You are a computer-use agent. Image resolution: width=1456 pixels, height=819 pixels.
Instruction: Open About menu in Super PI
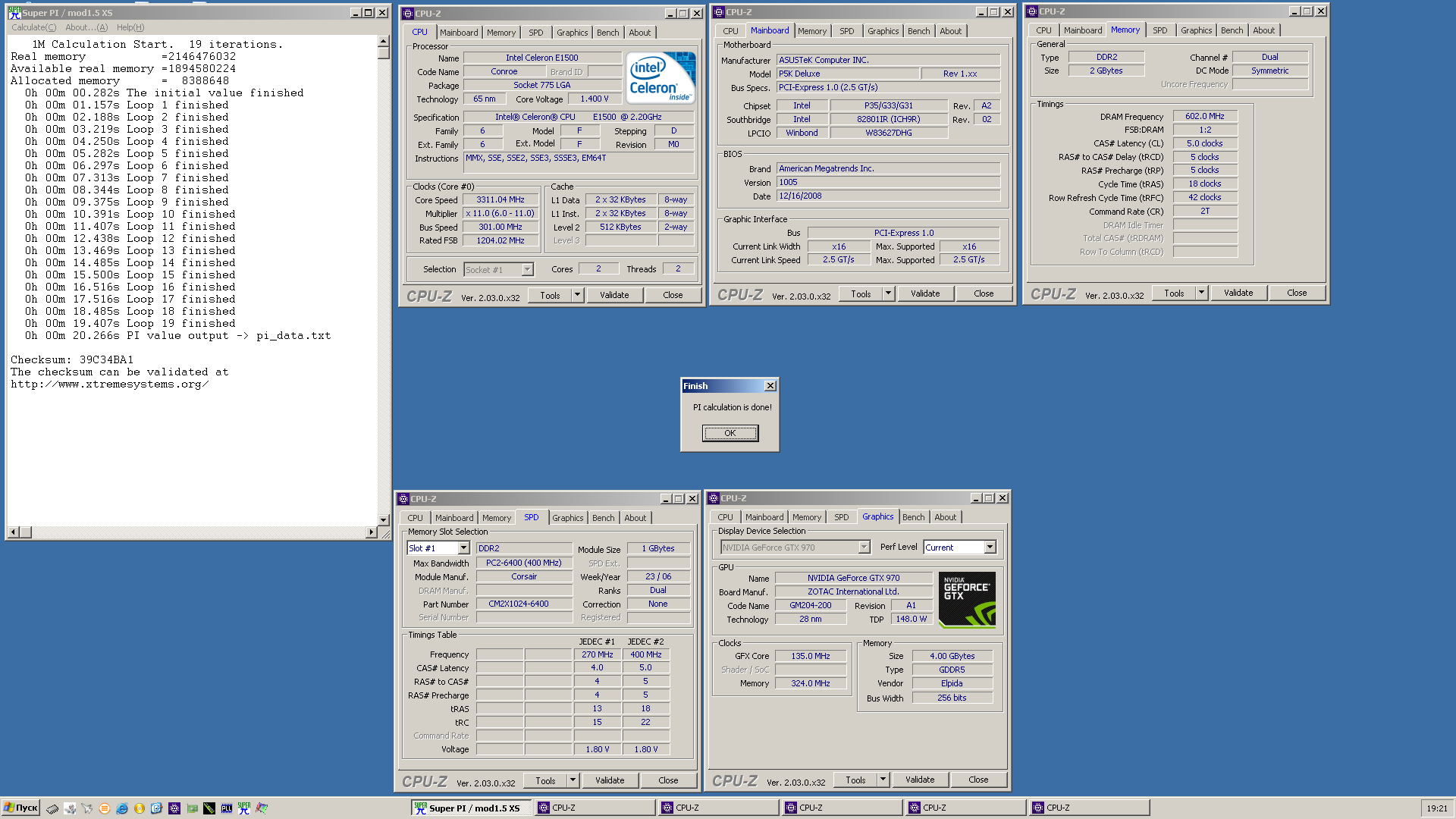click(86, 27)
